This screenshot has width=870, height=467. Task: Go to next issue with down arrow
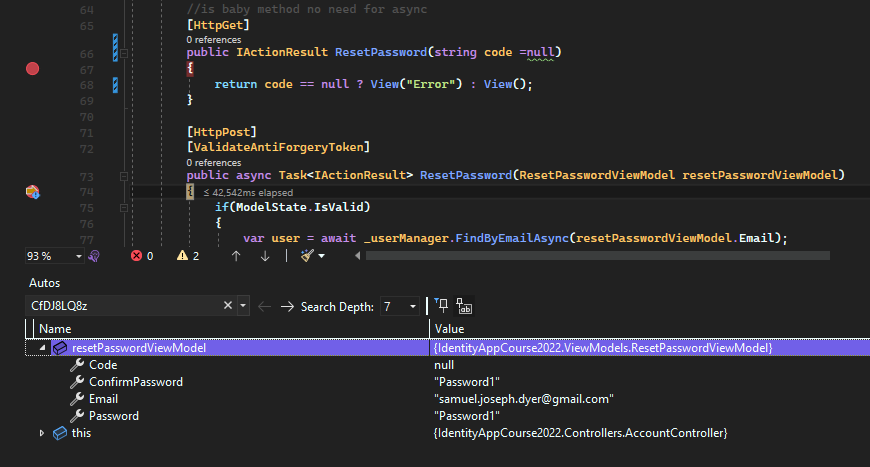tap(265, 256)
